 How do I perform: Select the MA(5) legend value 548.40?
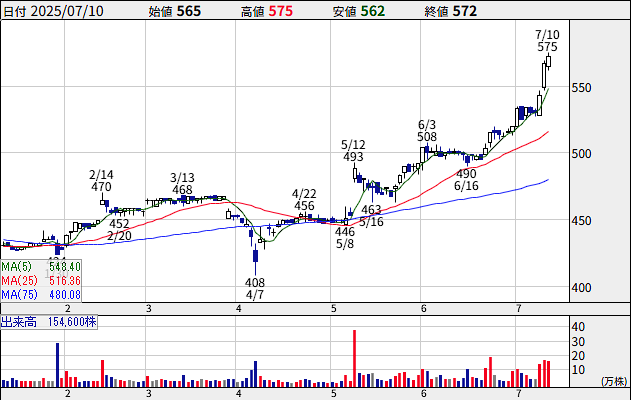click(65, 266)
